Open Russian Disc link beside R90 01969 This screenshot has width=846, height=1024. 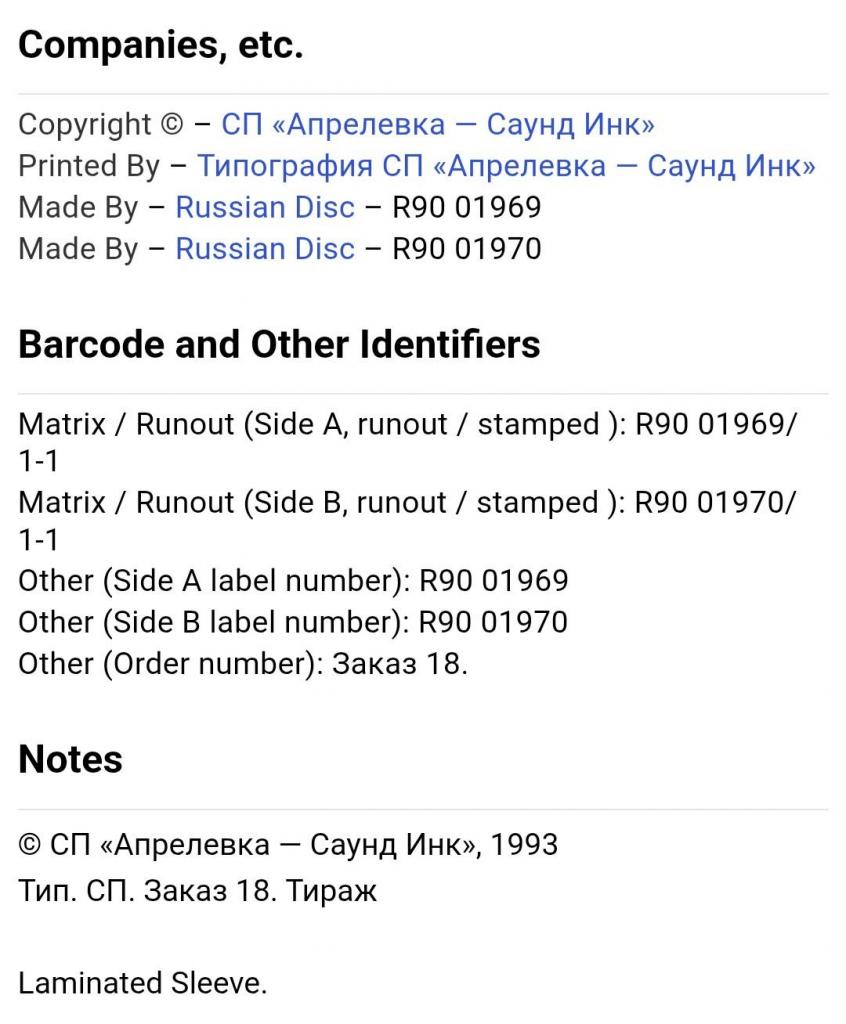264,207
